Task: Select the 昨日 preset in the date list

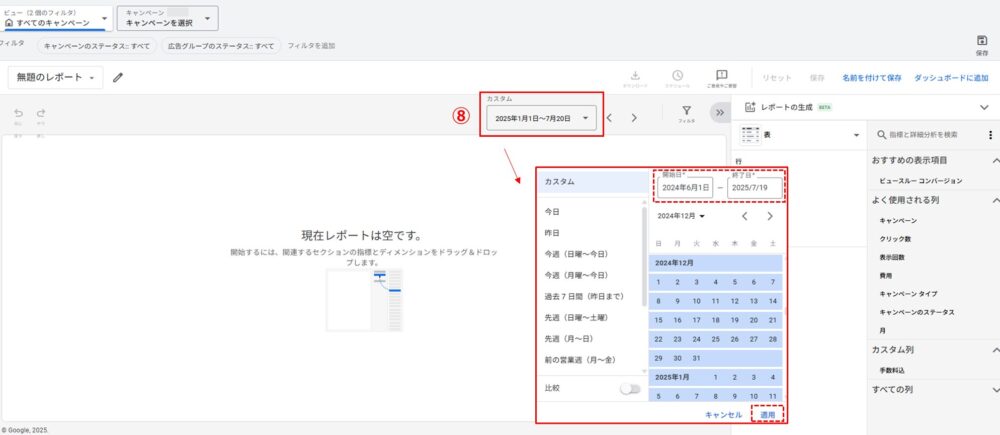Action: coord(553,233)
